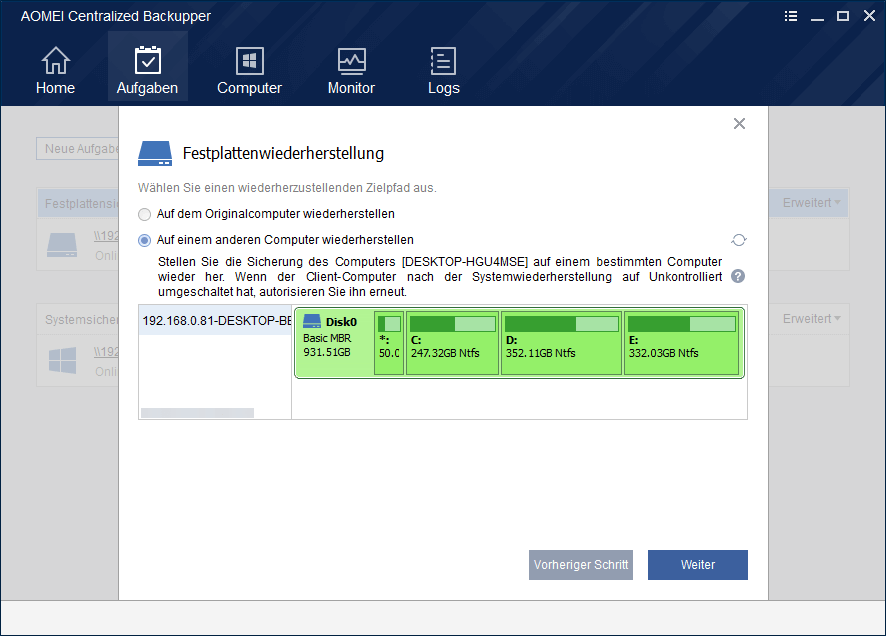Click the disk icon in Festplattensicherung task

(62, 245)
